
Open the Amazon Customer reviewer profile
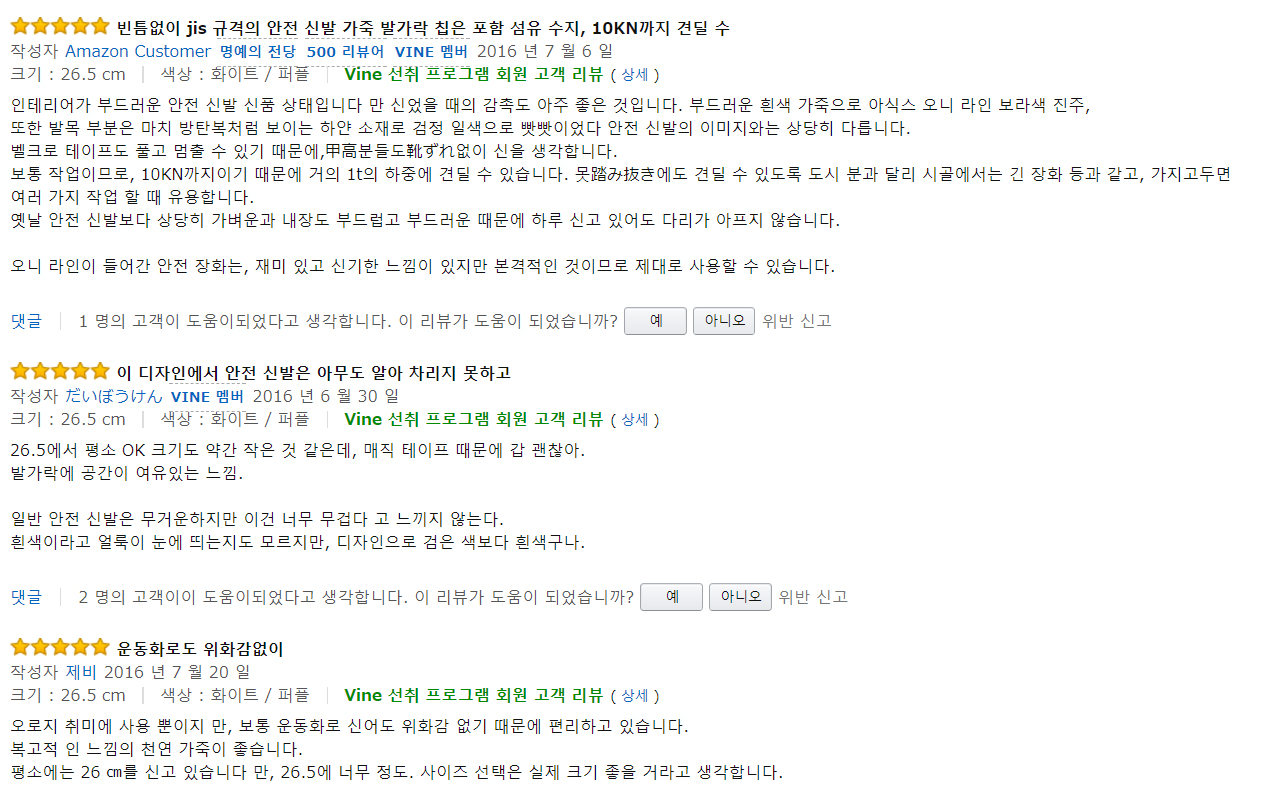(x=138, y=51)
